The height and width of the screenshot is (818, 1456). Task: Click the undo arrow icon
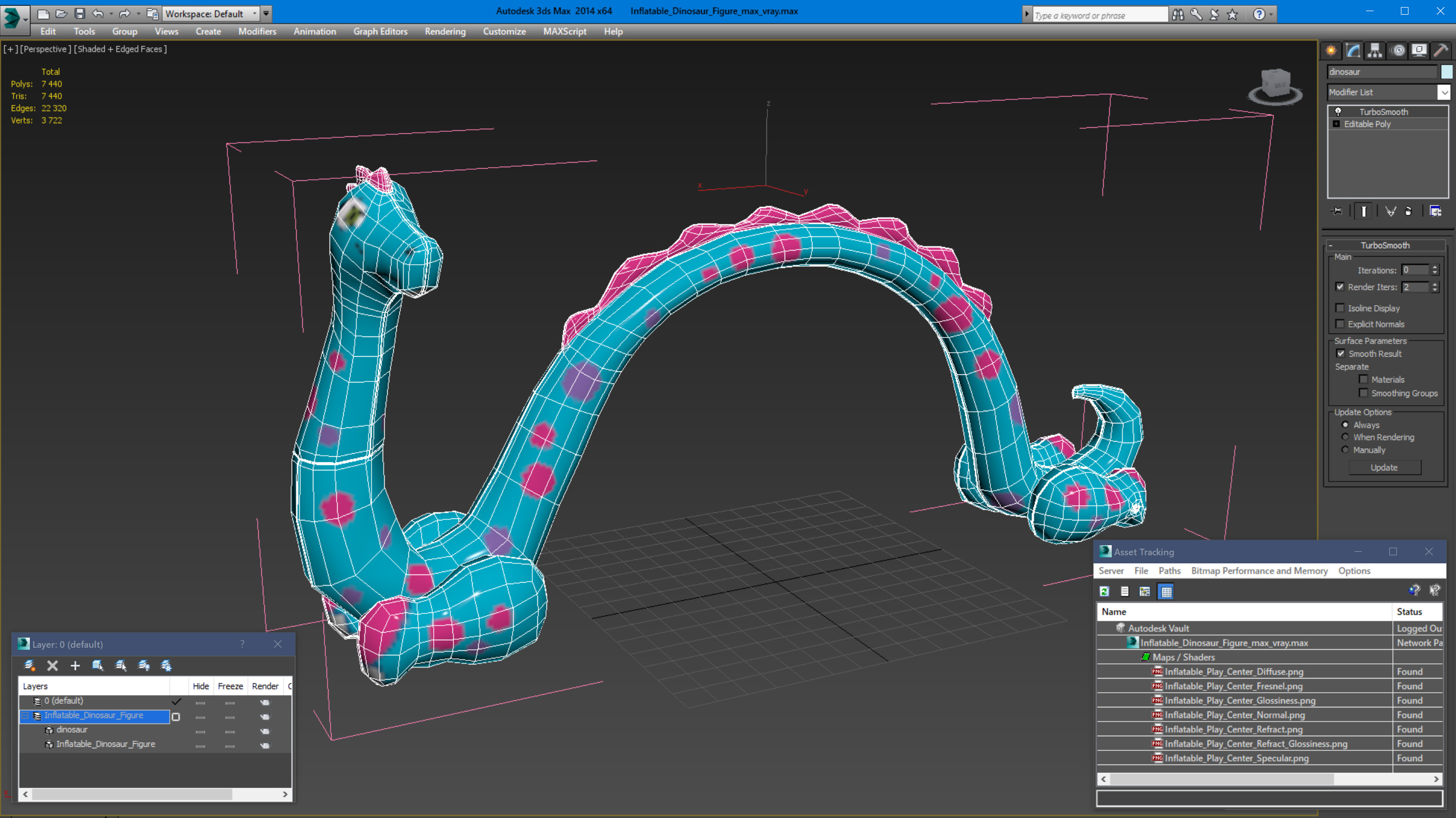pos(98,13)
